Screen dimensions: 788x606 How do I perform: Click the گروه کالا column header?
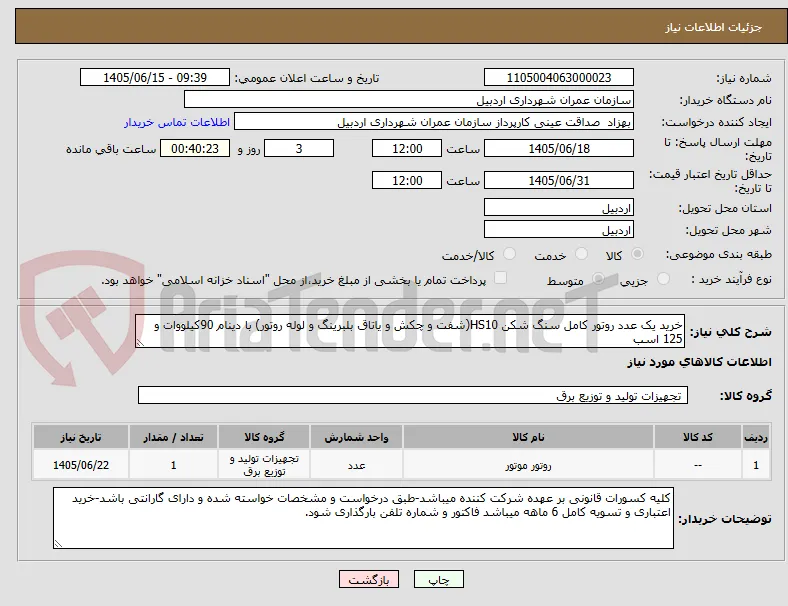coord(264,437)
